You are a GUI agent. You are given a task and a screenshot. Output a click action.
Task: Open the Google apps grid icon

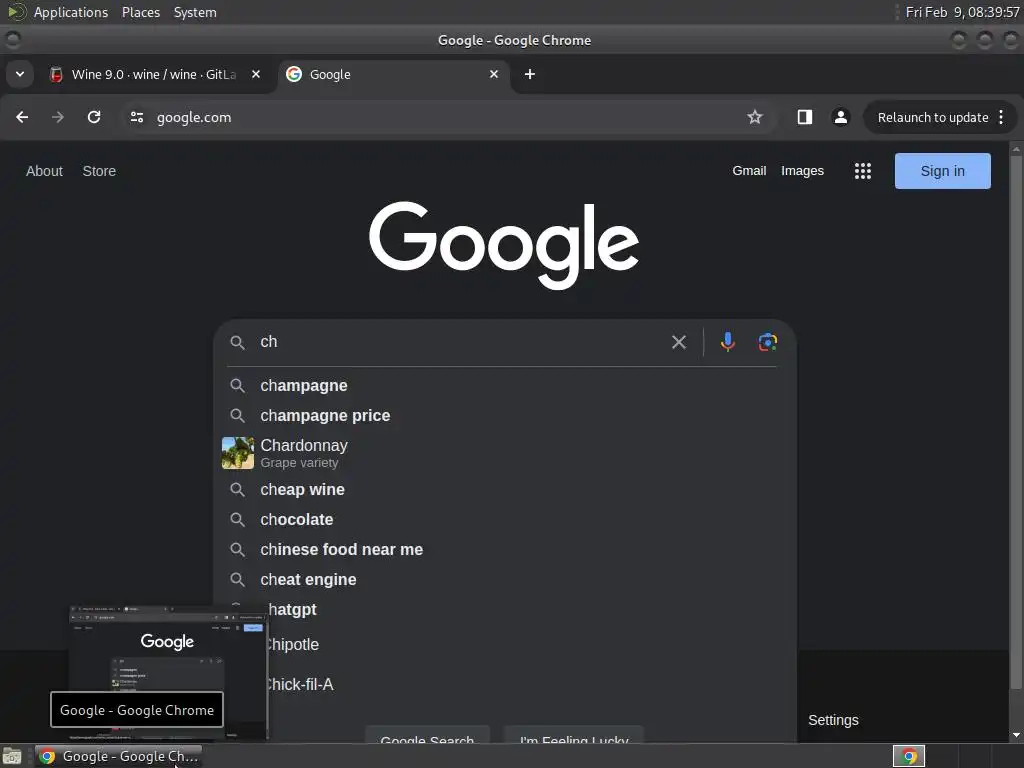pyautogui.click(x=863, y=171)
